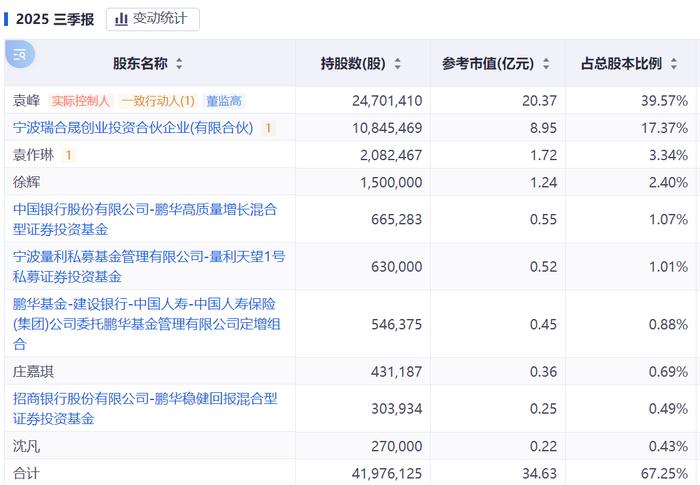Click the number badge next to 袁作琳
Screen dimensions: 700x485
coord(68,155)
